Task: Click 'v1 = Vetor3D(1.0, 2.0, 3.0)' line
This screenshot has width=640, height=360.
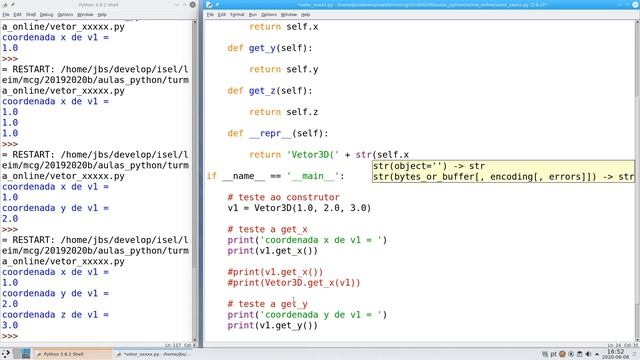Action: pos(299,208)
